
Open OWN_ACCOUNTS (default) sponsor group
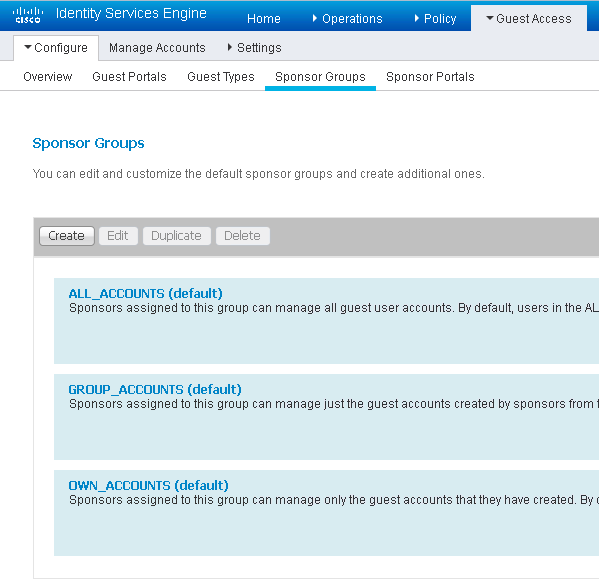149,485
